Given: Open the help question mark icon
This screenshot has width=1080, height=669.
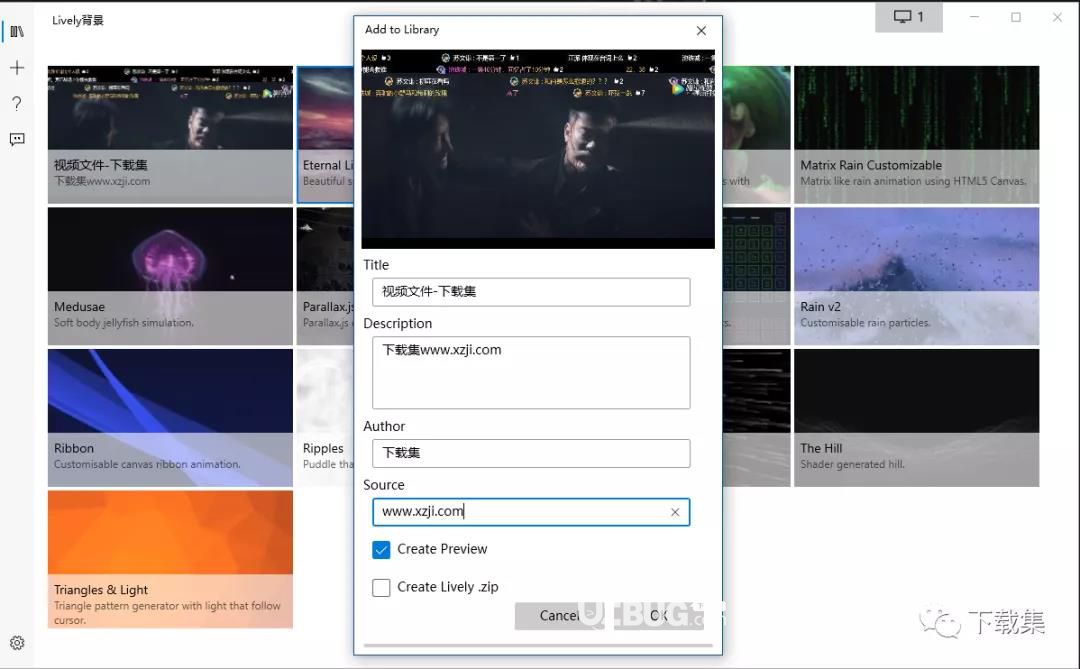Looking at the screenshot, I should pyautogui.click(x=17, y=103).
